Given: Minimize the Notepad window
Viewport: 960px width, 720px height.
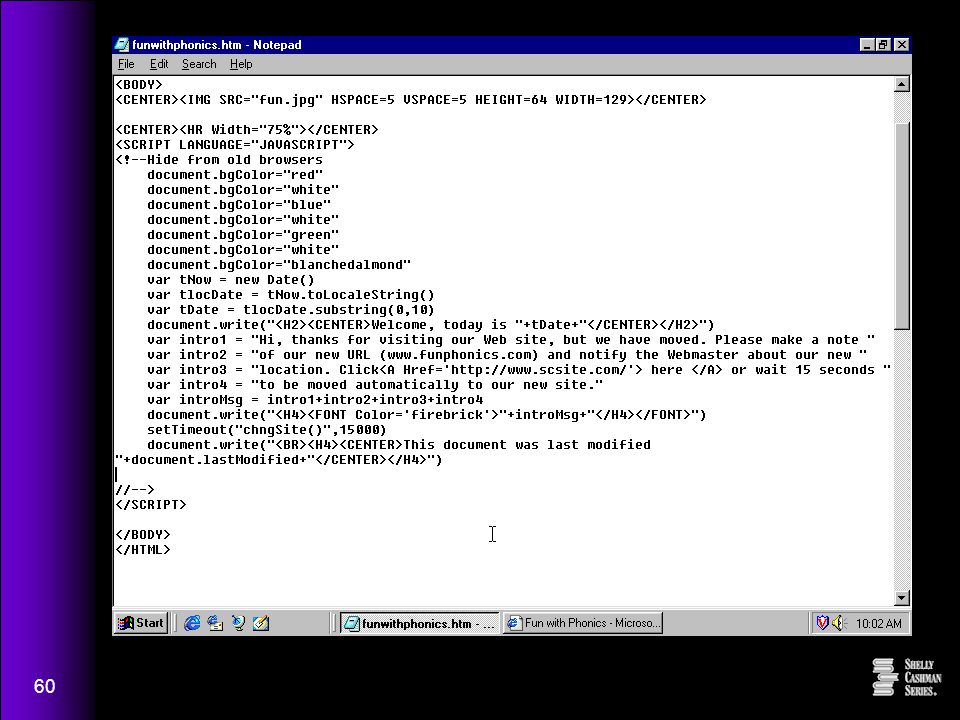Looking at the screenshot, I should pos(866,45).
